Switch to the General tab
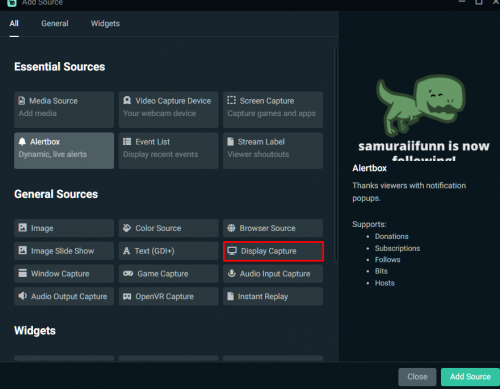This screenshot has height=389, width=500. (55, 23)
